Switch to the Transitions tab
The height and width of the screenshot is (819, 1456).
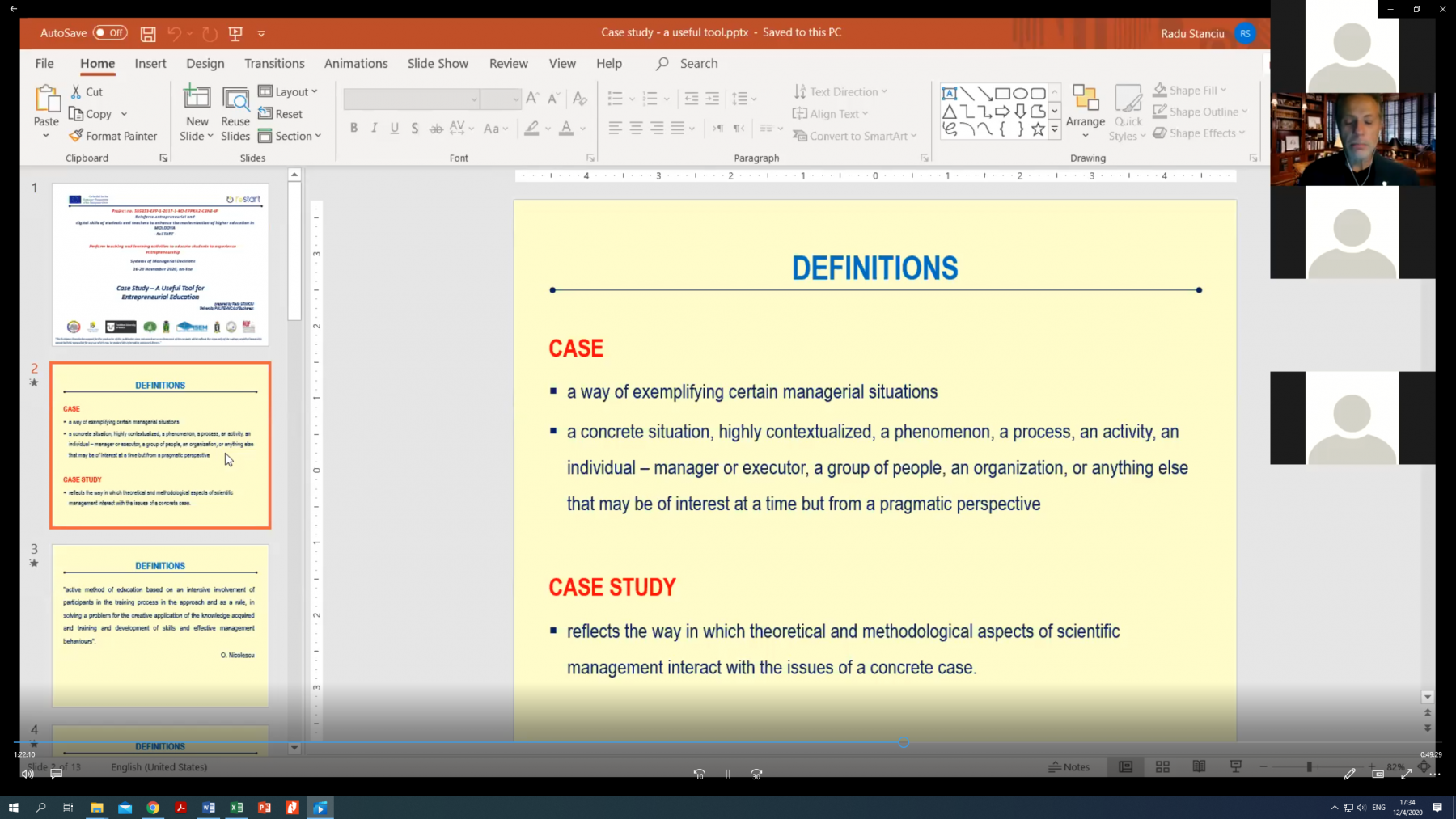(274, 63)
